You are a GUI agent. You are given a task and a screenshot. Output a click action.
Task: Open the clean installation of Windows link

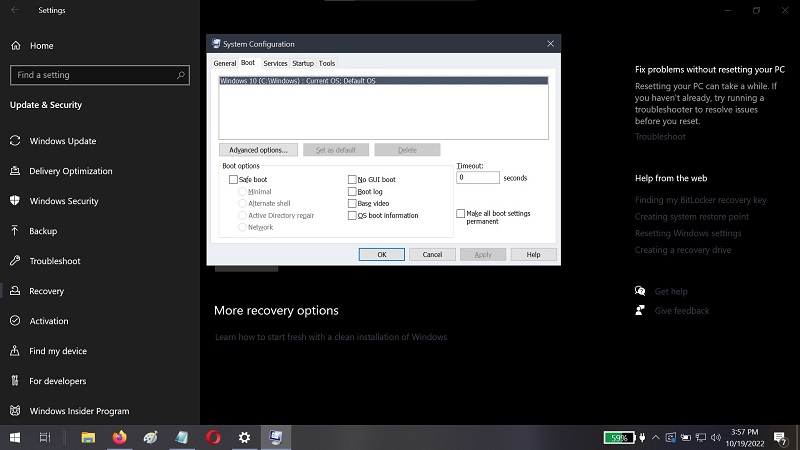point(331,337)
